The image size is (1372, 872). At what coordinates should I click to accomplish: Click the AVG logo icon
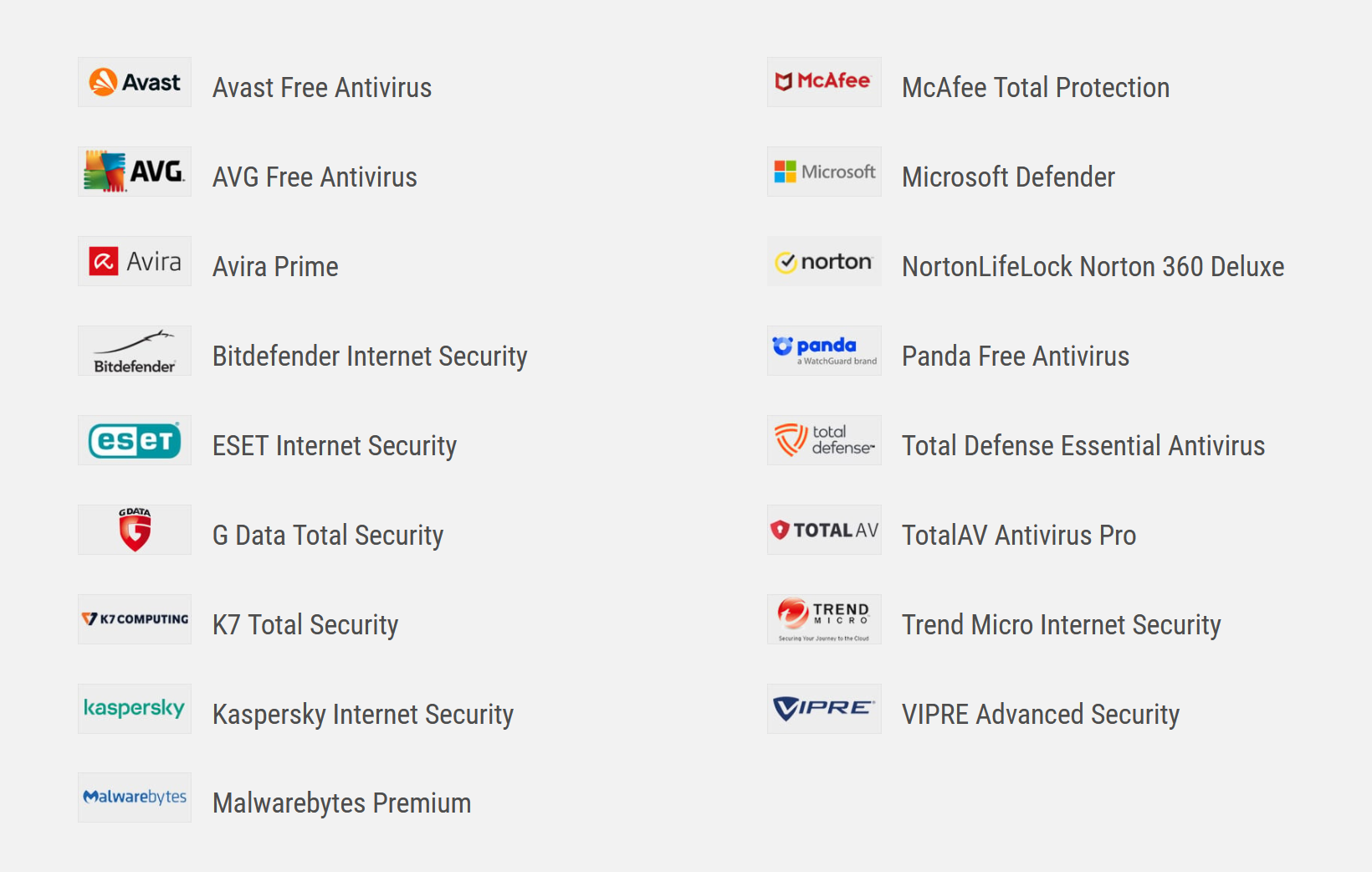[135, 172]
